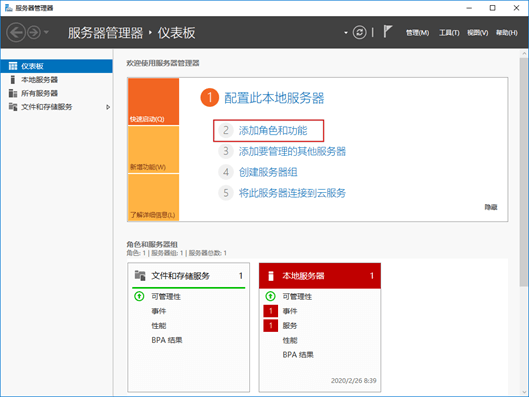The height and width of the screenshot is (397, 529).
Task: Click 性能 in 文件和存储服务 tile
Action: tap(159, 325)
